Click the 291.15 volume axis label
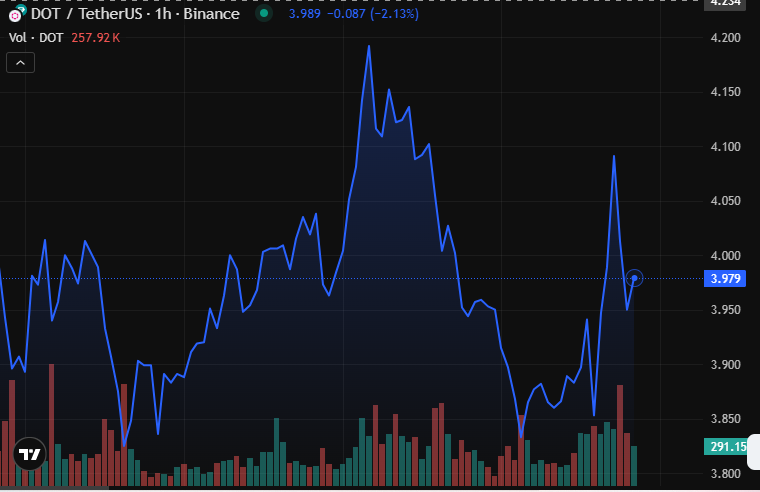 coord(725,446)
